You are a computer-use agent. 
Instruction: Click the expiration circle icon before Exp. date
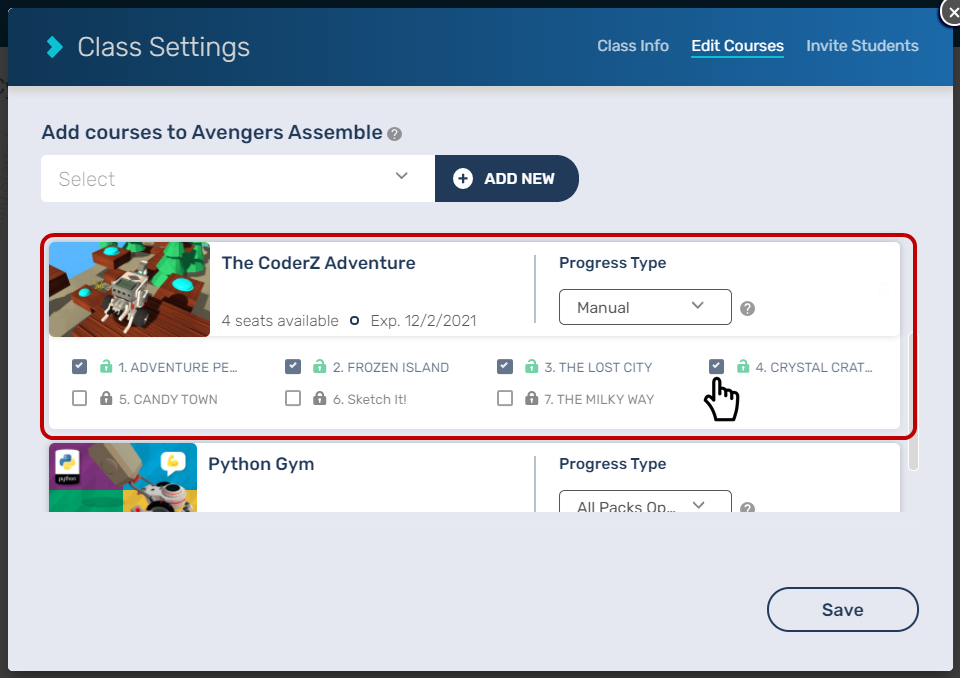coord(354,320)
